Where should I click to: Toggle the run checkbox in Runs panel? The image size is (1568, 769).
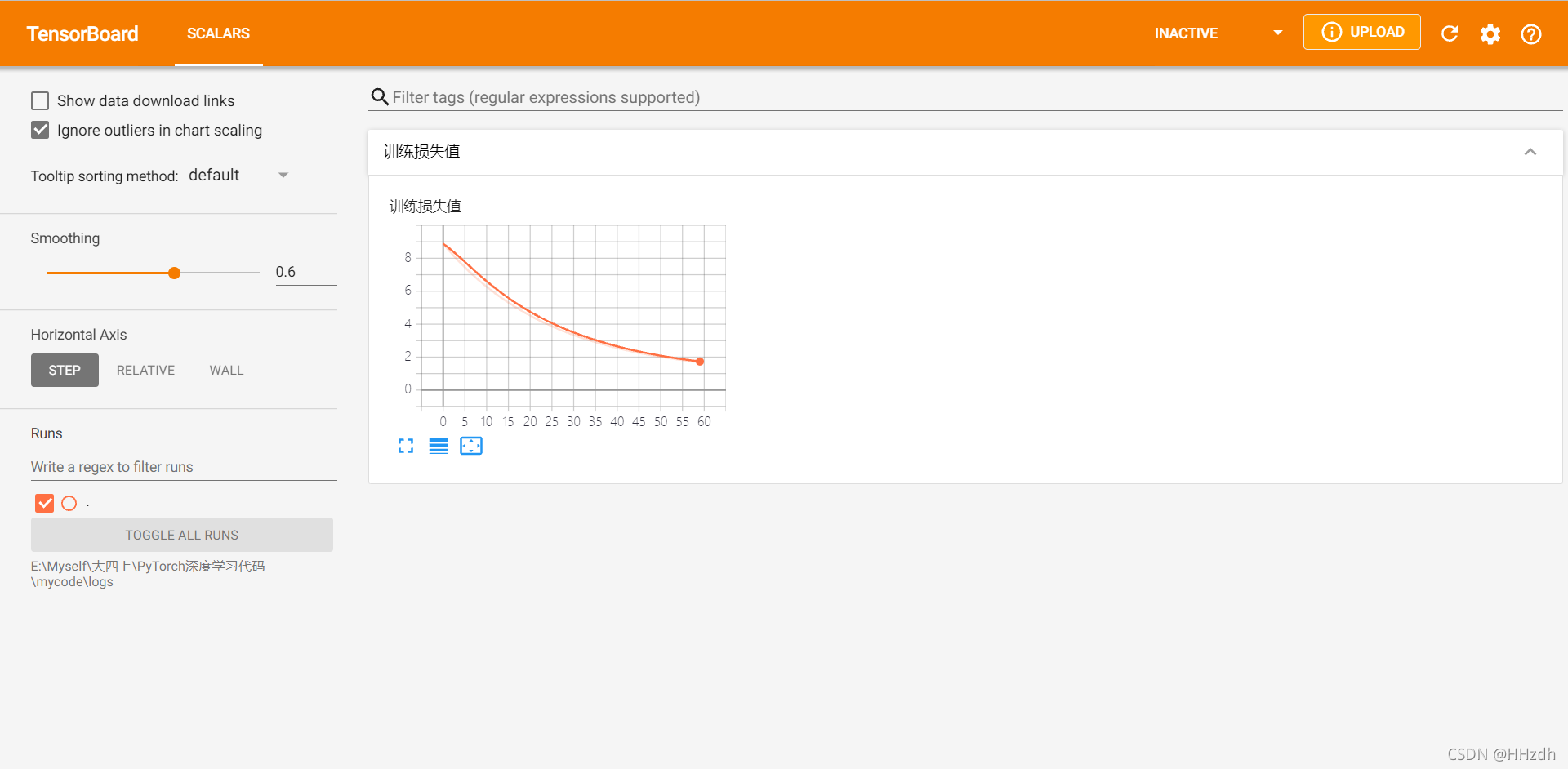tap(44, 503)
